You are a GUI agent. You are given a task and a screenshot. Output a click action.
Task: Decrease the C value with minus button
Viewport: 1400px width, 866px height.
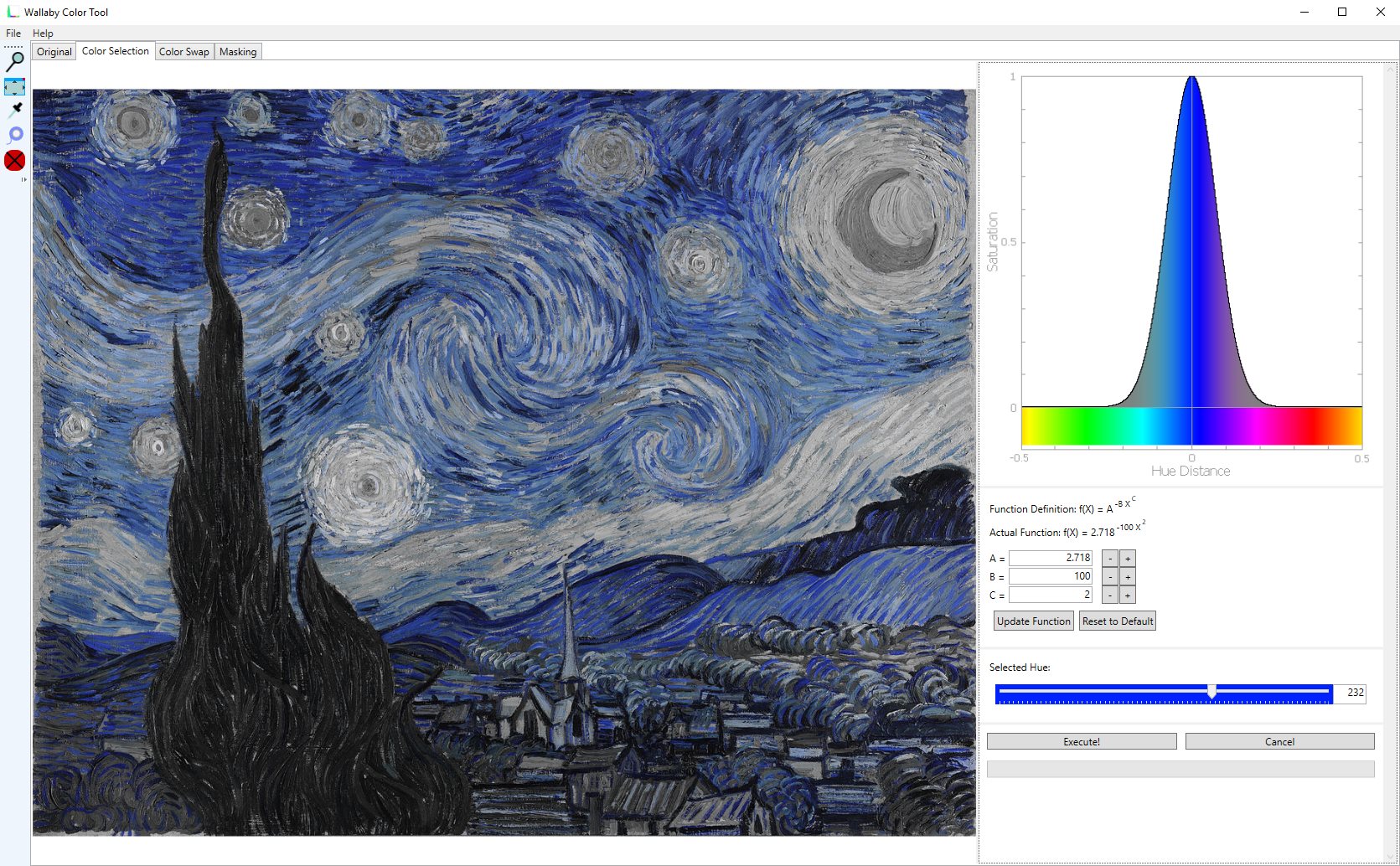click(1110, 595)
